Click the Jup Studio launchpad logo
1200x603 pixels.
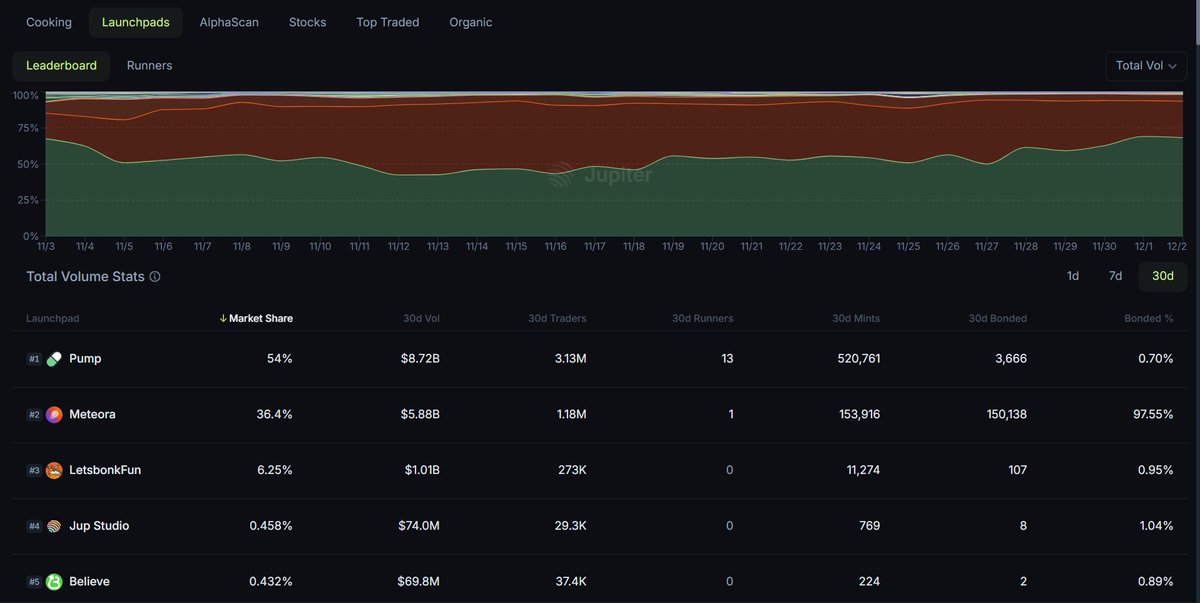(55, 525)
